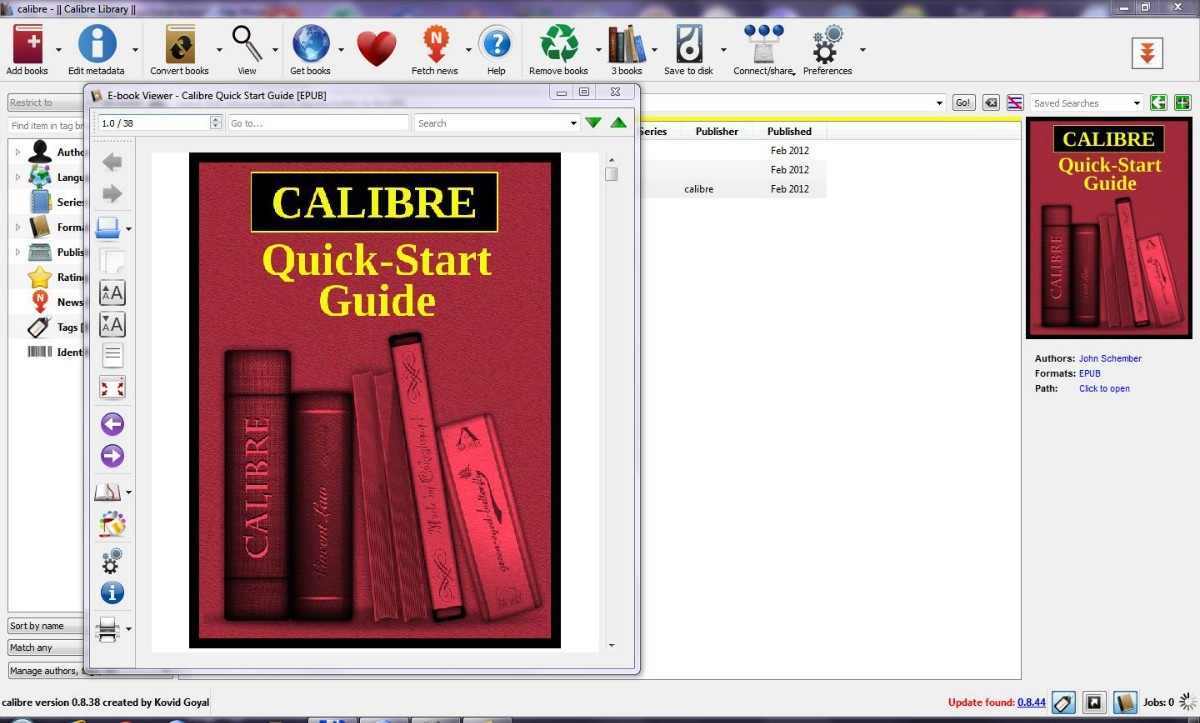Click the viewer reference mode icon

point(112,524)
